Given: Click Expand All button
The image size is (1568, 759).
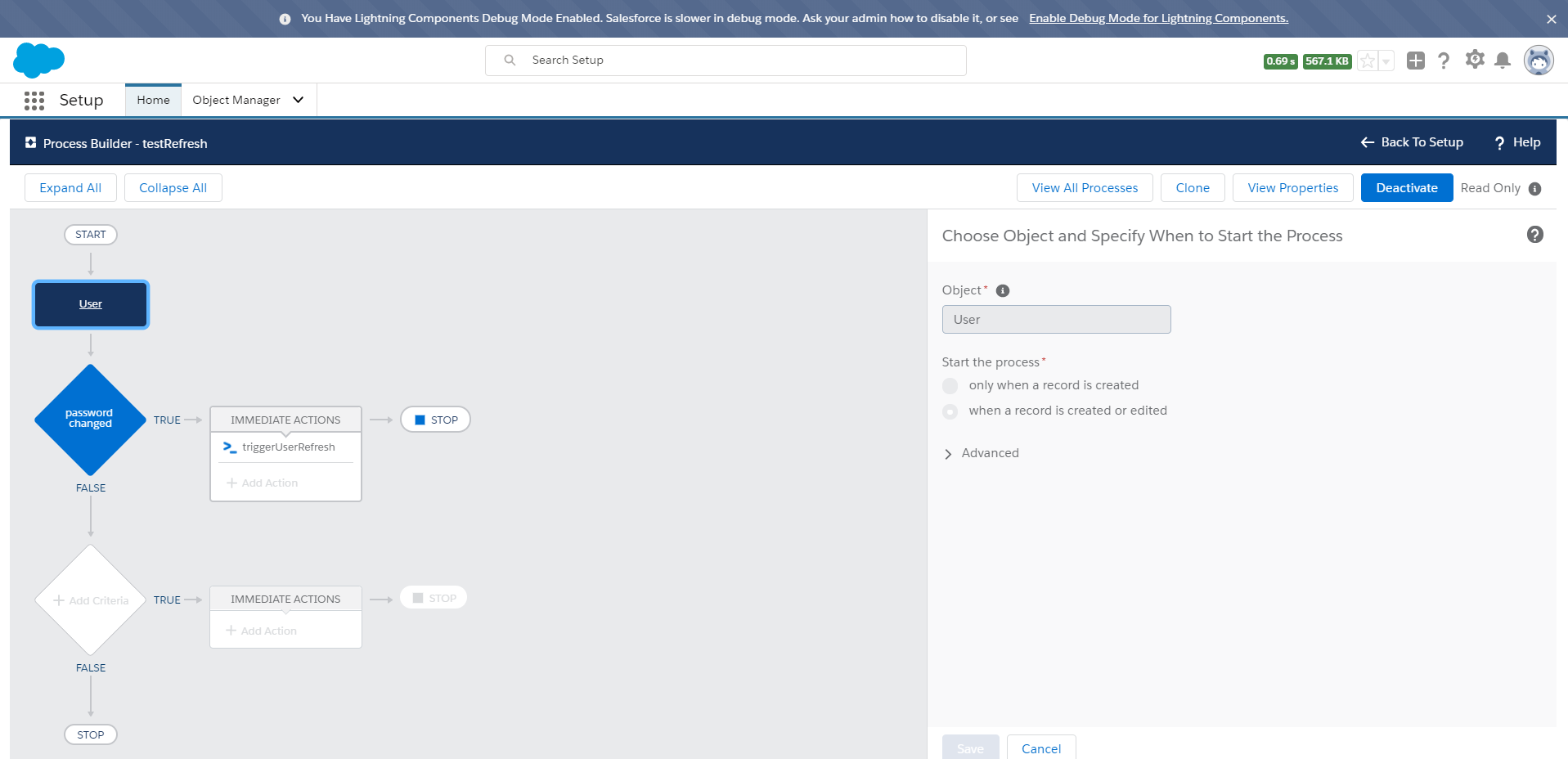Looking at the screenshot, I should (x=70, y=187).
